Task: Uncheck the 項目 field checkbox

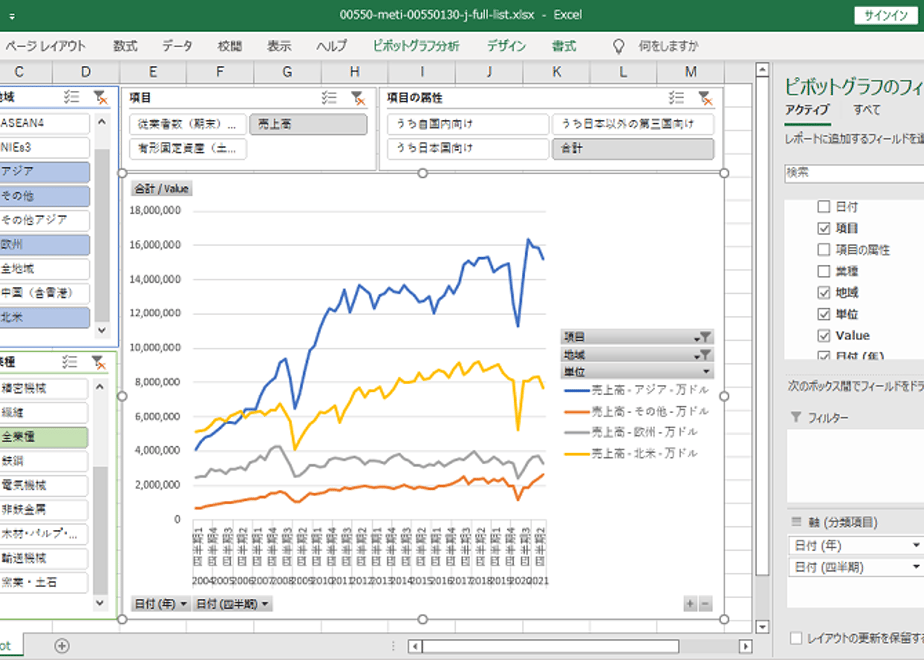Action: tap(824, 228)
